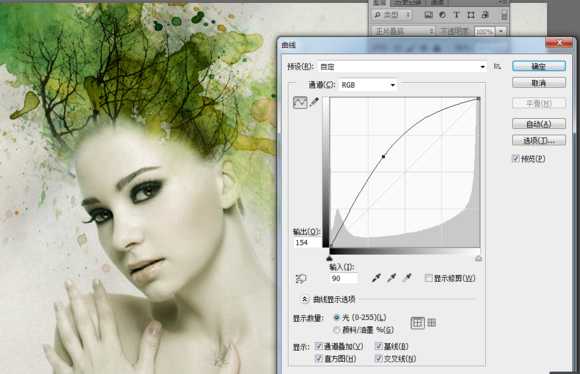Pick the gray point eyedropper
This screenshot has width=580, height=374.
tap(392, 278)
